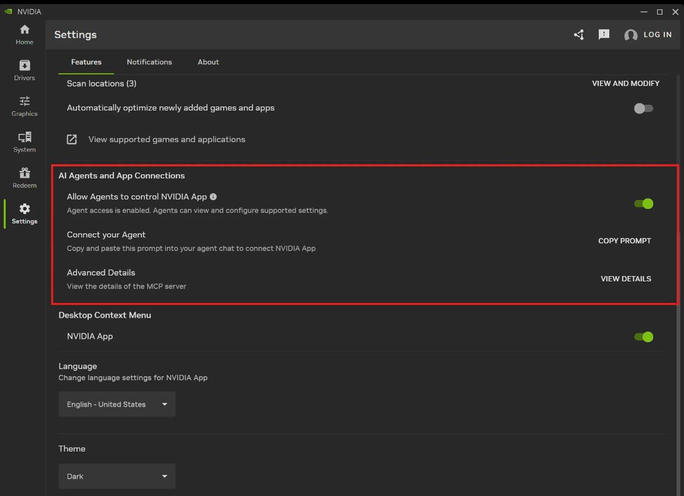Open the Graphics section
The height and width of the screenshot is (496, 684).
tap(24, 106)
